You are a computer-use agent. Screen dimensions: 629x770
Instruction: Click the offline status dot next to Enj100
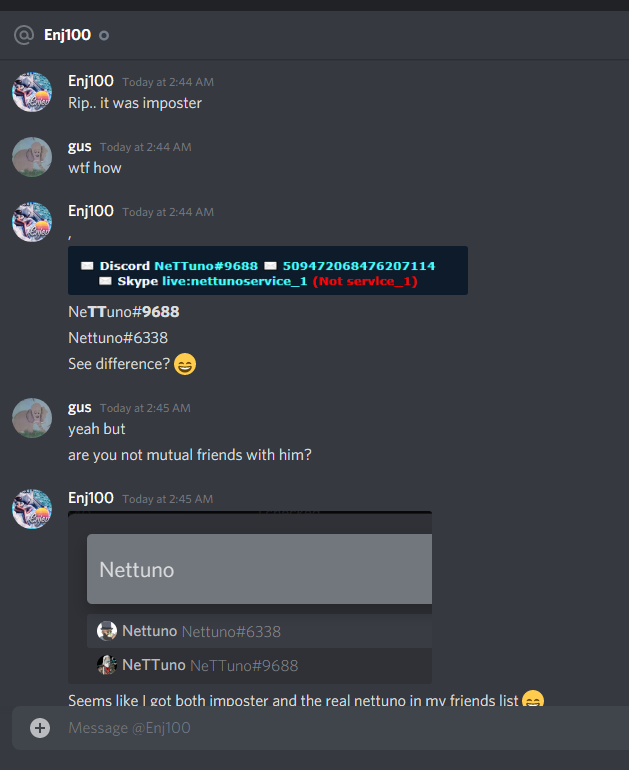(104, 35)
